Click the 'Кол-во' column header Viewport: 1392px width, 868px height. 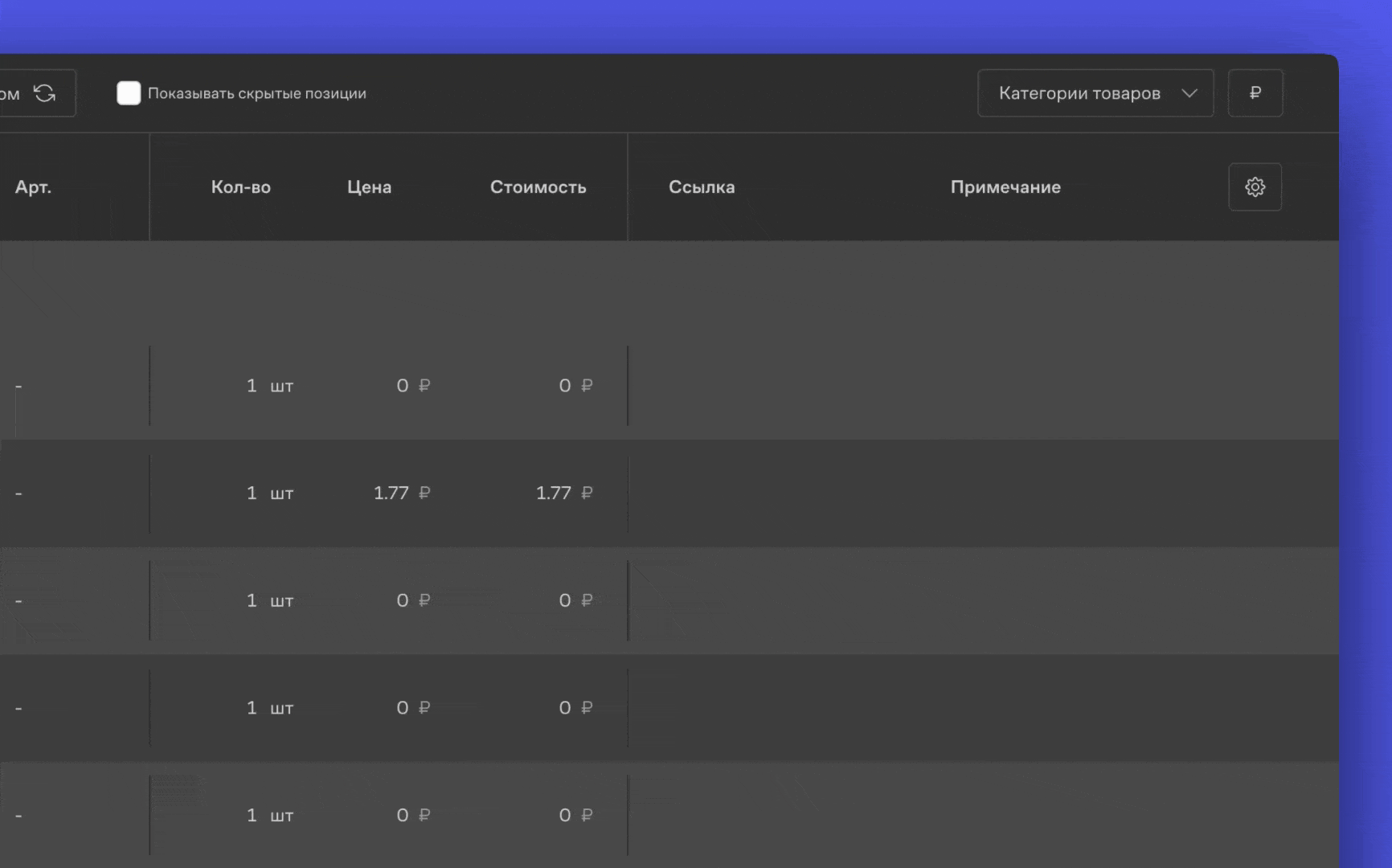tap(240, 187)
